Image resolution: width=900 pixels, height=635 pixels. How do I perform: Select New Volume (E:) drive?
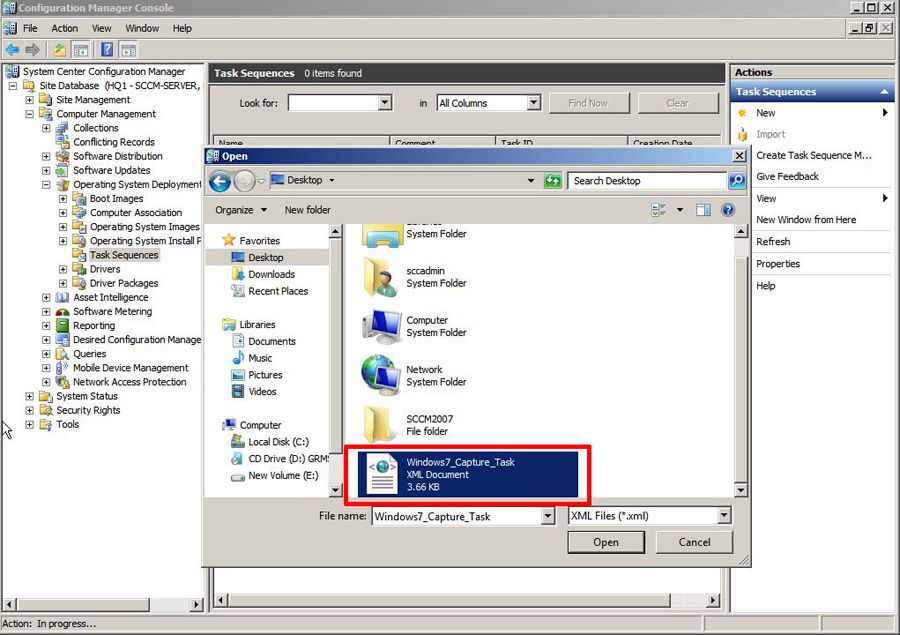coord(283,475)
